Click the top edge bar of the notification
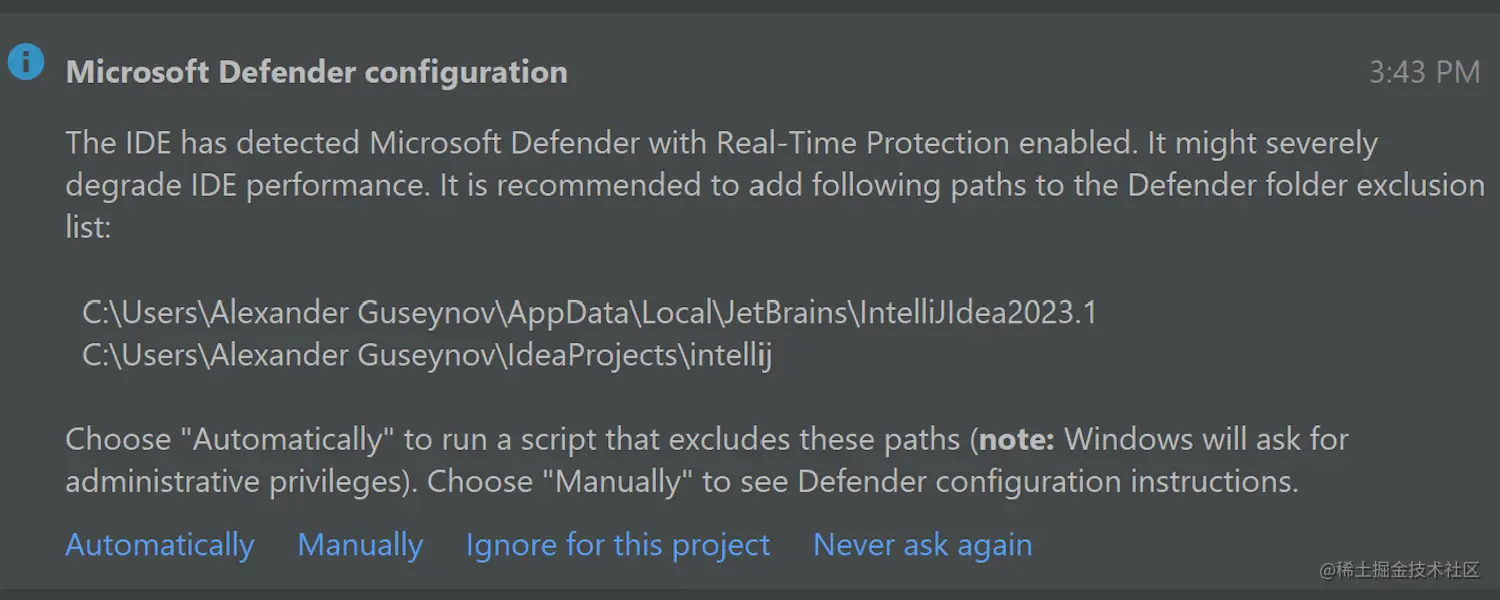 [x=750, y=6]
